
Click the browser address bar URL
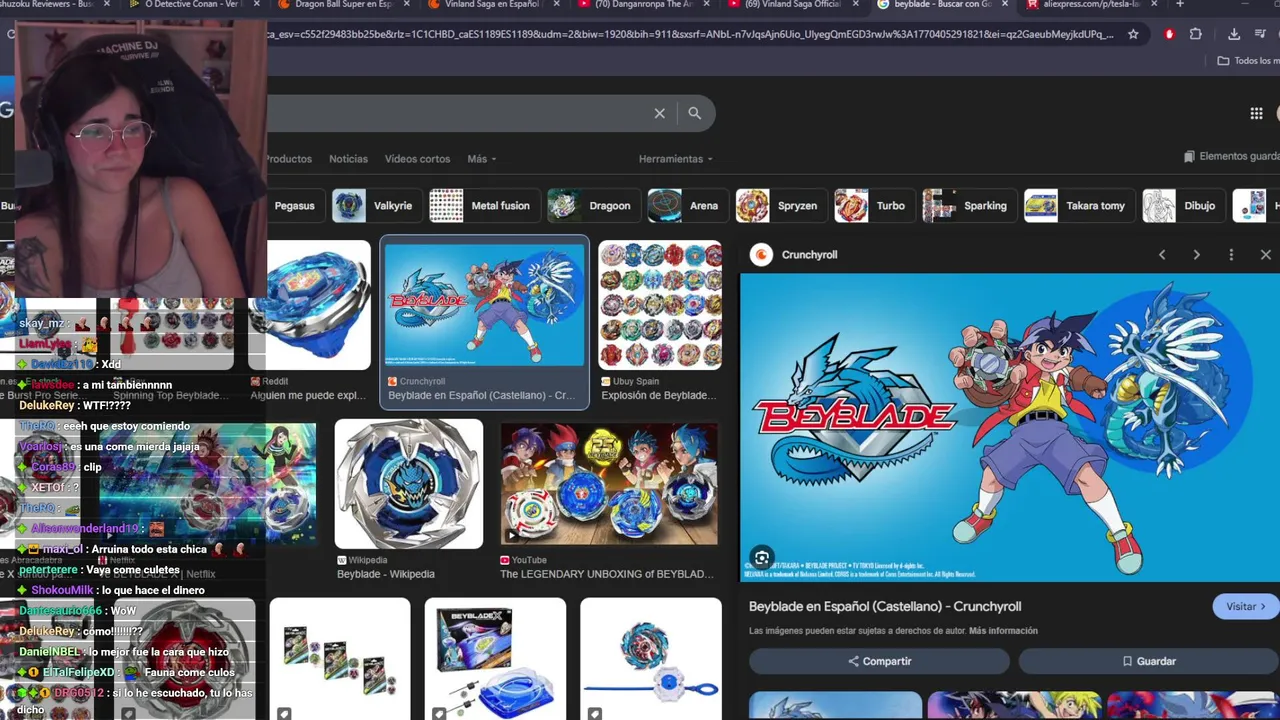690,34
